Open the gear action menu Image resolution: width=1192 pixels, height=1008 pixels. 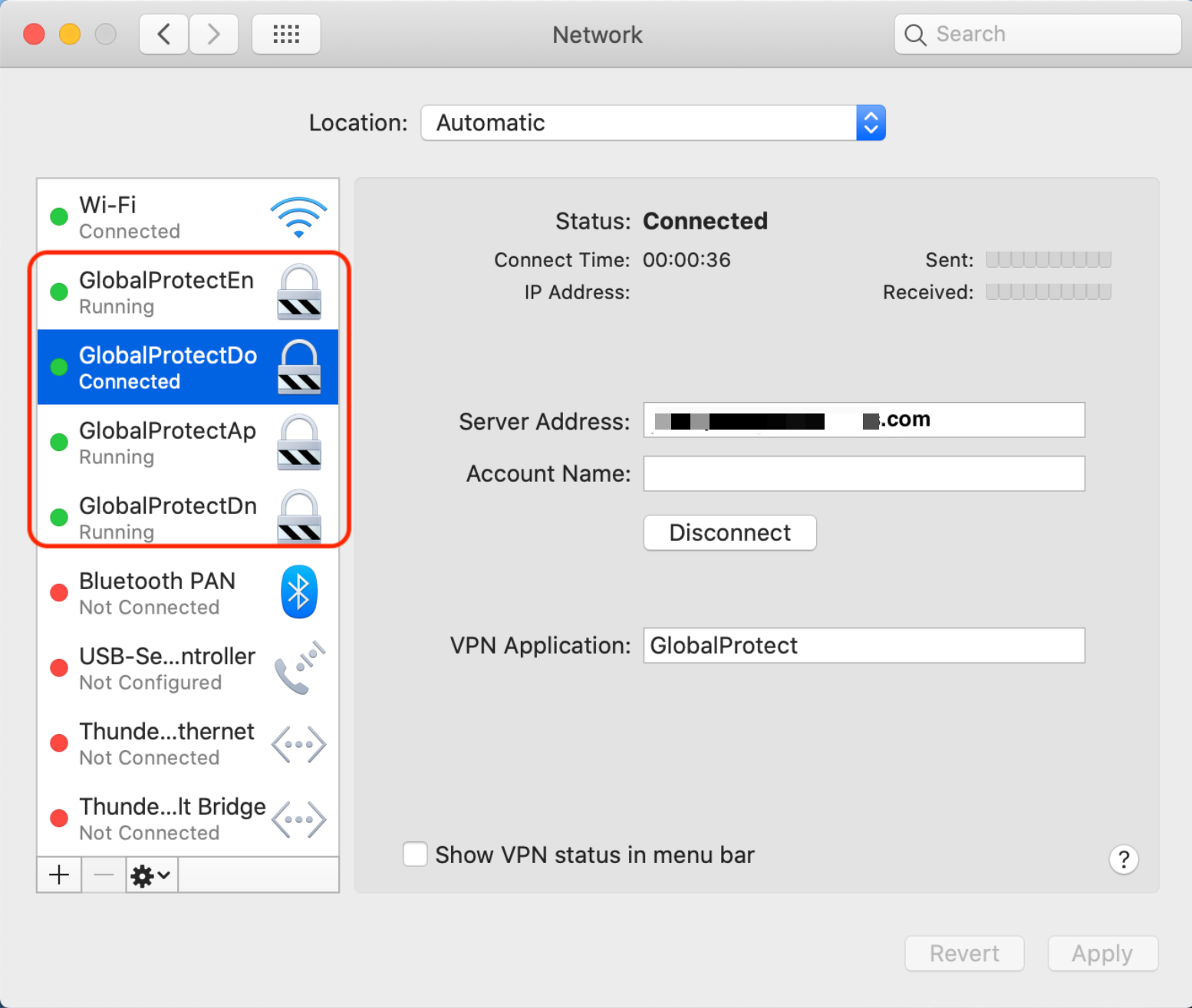[151, 875]
